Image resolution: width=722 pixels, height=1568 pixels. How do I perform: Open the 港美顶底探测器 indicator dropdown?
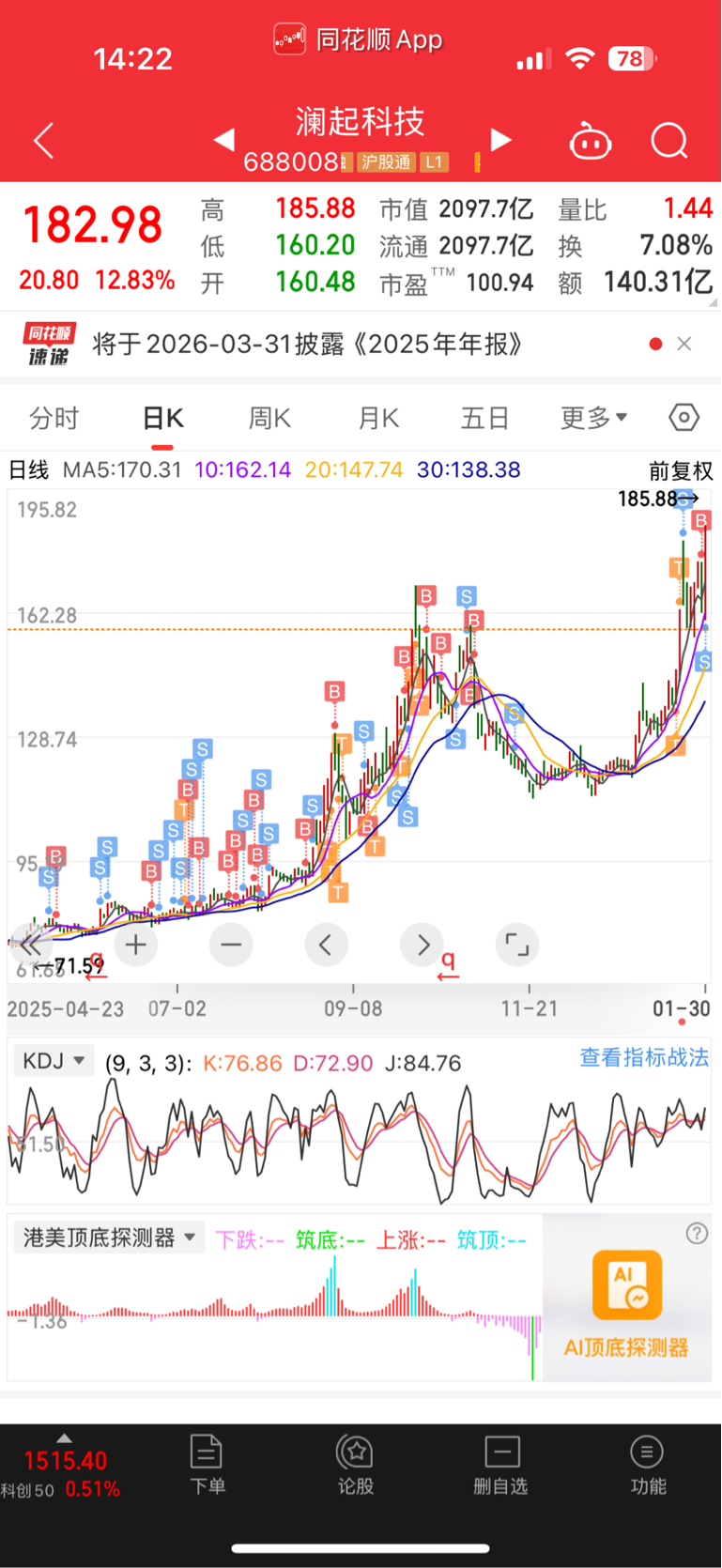click(110, 1237)
